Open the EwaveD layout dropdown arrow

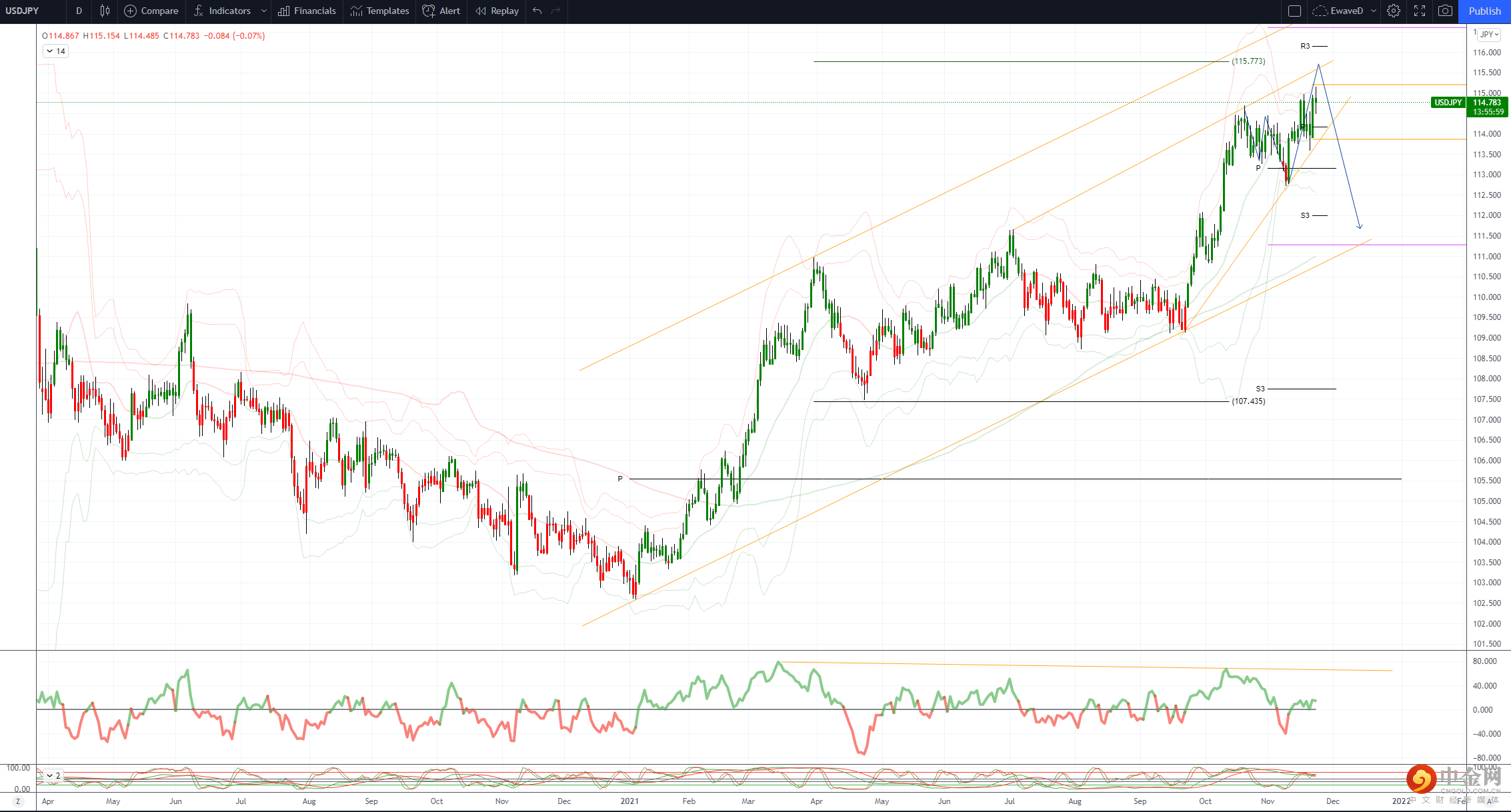[x=1374, y=11]
